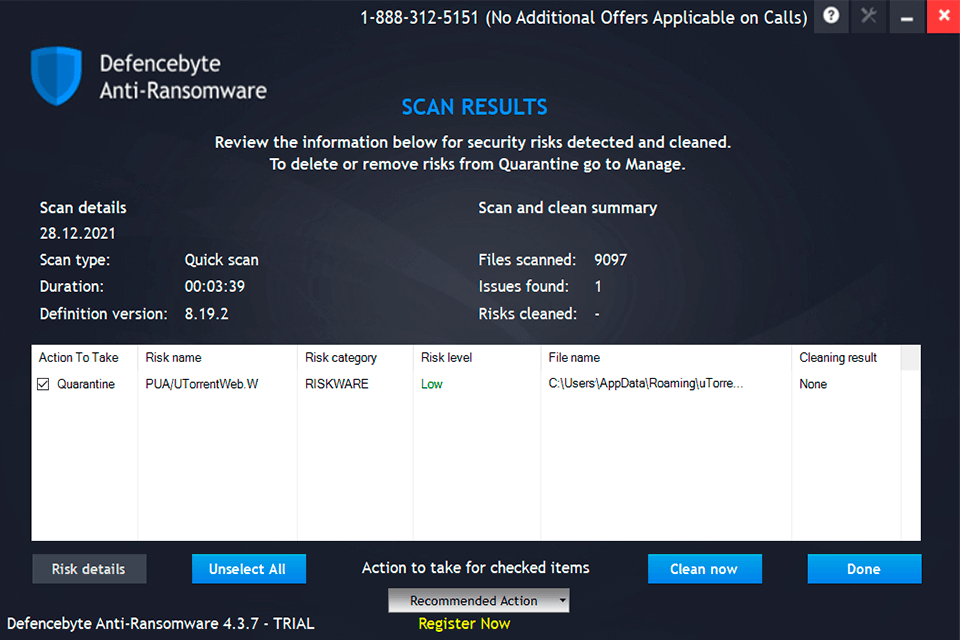Screen dimensions: 960x640
Task: Click the Quick scan value
Action: pos(222,260)
